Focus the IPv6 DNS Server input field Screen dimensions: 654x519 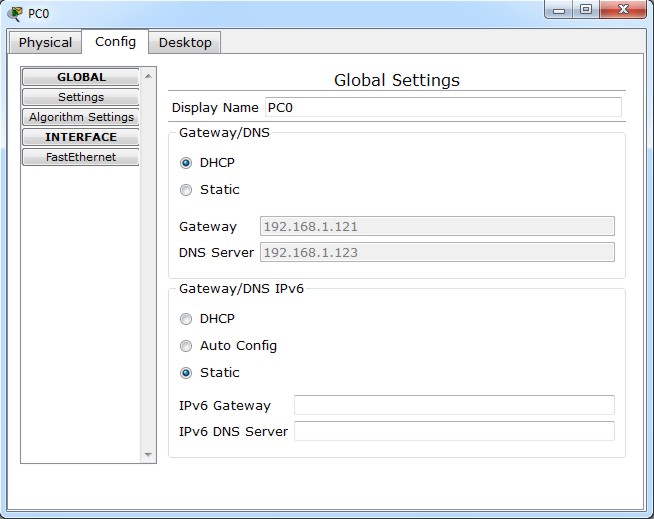pos(454,431)
